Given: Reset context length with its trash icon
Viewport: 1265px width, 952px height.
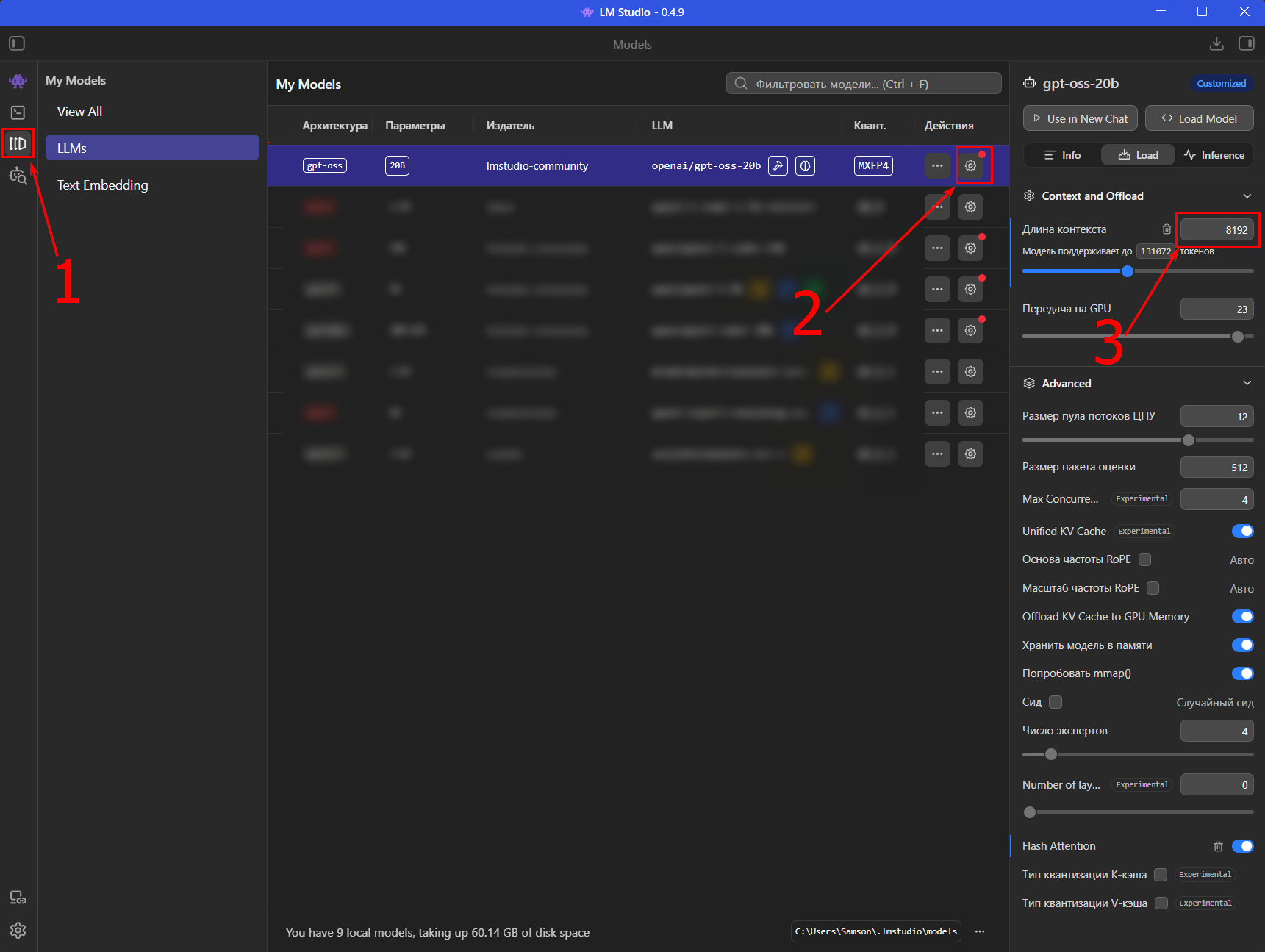Looking at the screenshot, I should click(x=1167, y=229).
